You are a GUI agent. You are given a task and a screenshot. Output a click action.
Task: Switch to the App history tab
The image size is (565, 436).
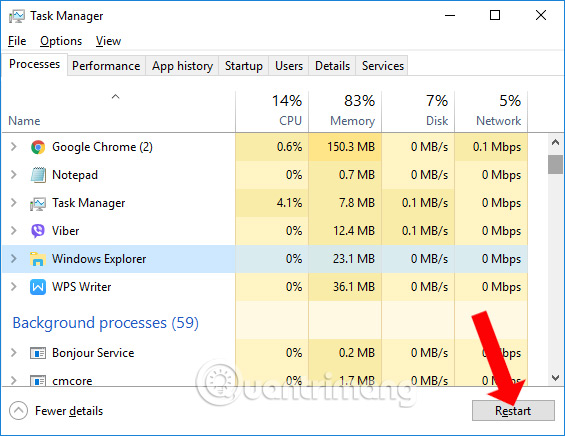pyautogui.click(x=182, y=66)
